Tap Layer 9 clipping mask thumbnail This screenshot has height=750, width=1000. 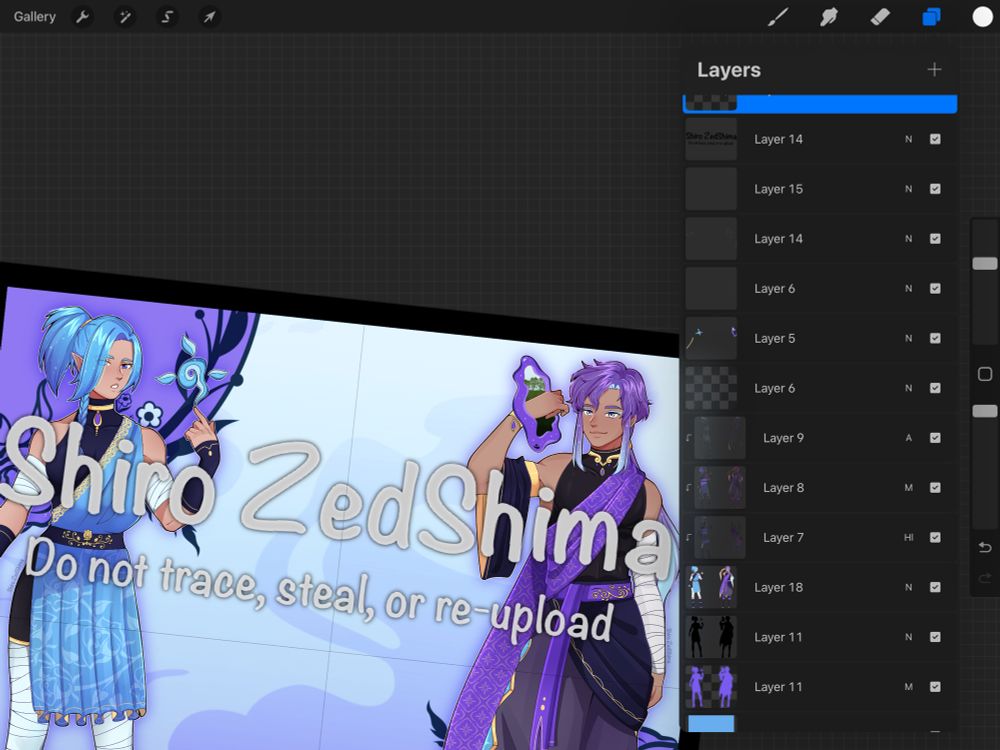[x=719, y=438]
